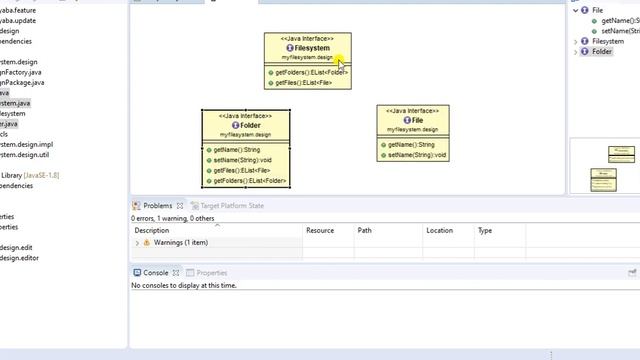This screenshot has width=640, height=360.
Task: Select the Filesystem interface class box title
Action: tap(312, 48)
